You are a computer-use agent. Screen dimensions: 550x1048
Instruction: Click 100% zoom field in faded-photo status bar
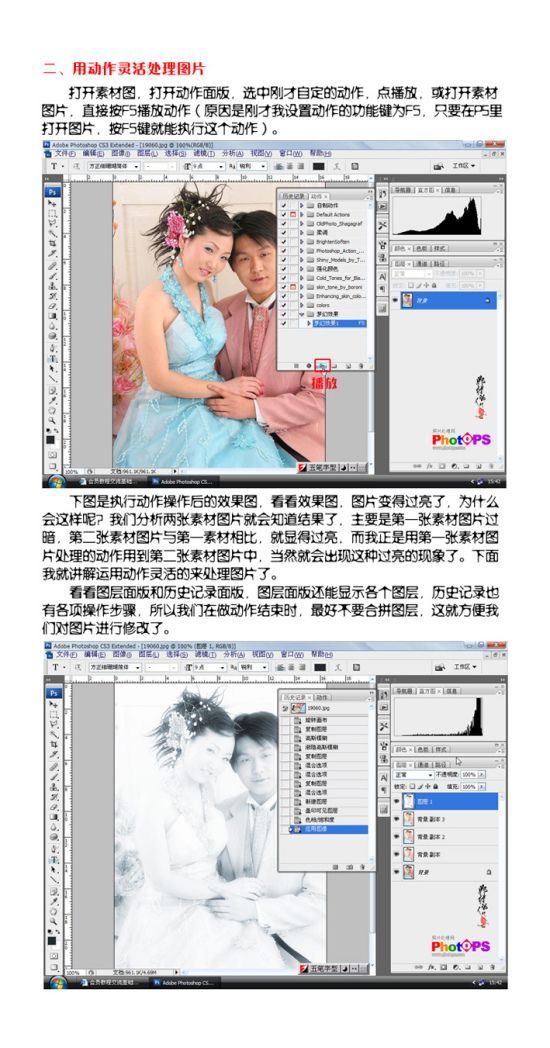point(72,972)
